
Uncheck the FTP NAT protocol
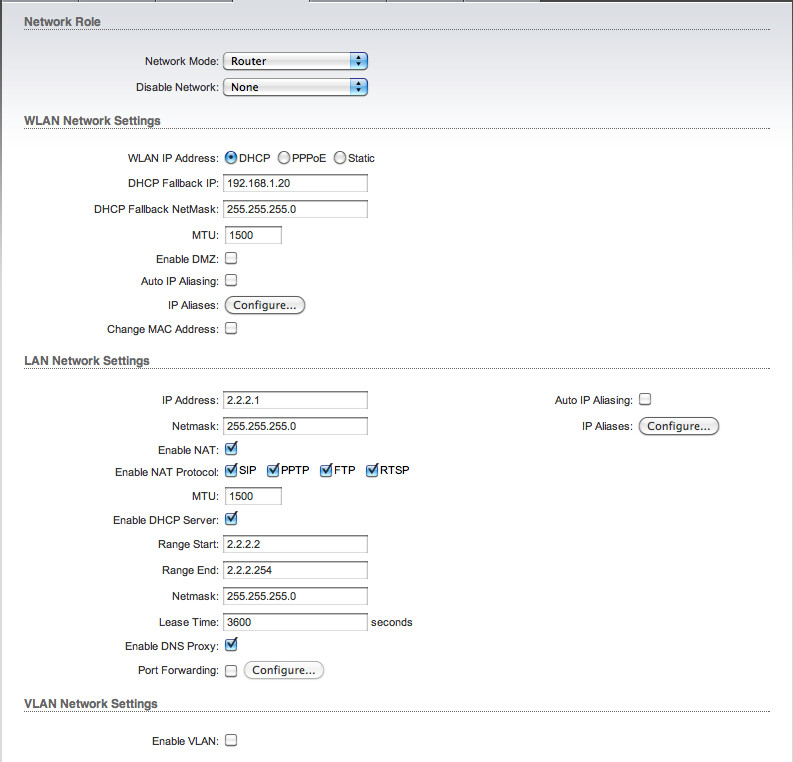(x=326, y=470)
